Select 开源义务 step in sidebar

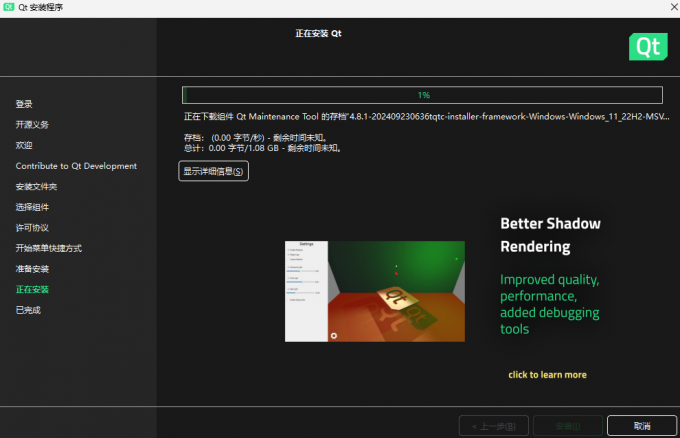coord(32,125)
